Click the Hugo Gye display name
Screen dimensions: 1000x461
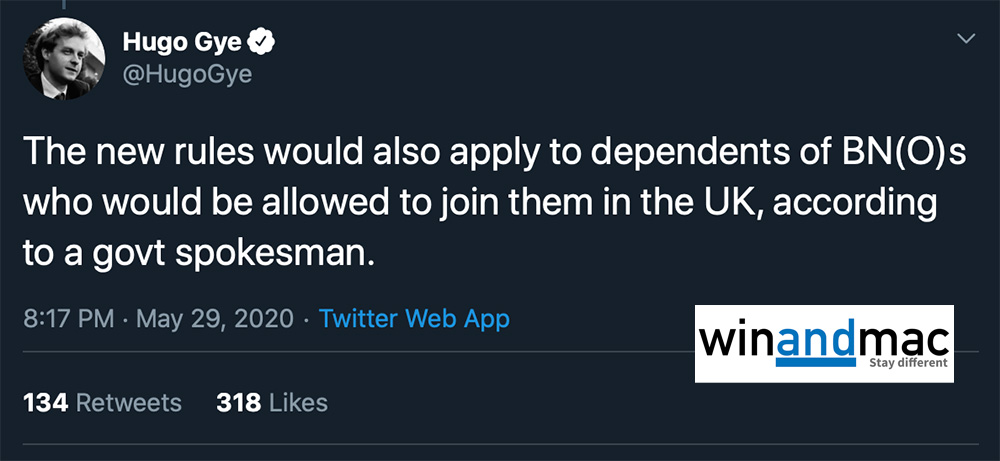click(182, 42)
